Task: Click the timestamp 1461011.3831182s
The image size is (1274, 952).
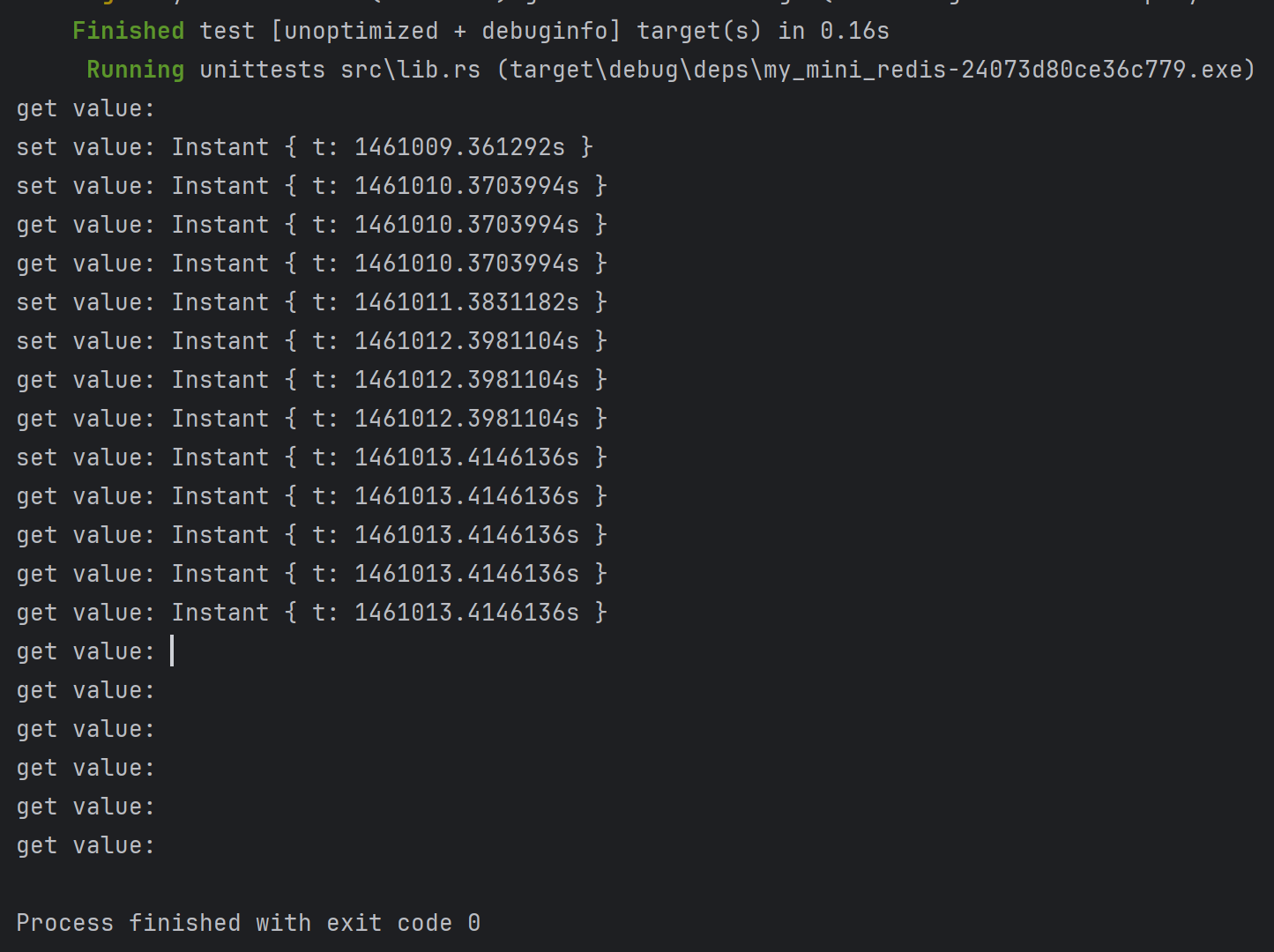Action: coord(466,302)
